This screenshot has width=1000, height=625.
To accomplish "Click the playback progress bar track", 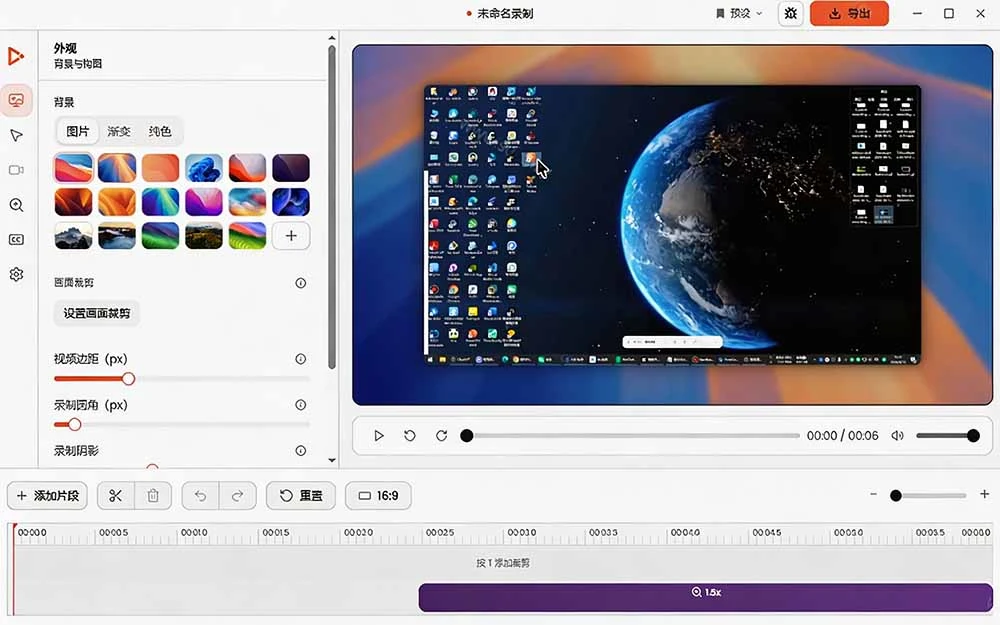I will pyautogui.click(x=633, y=436).
